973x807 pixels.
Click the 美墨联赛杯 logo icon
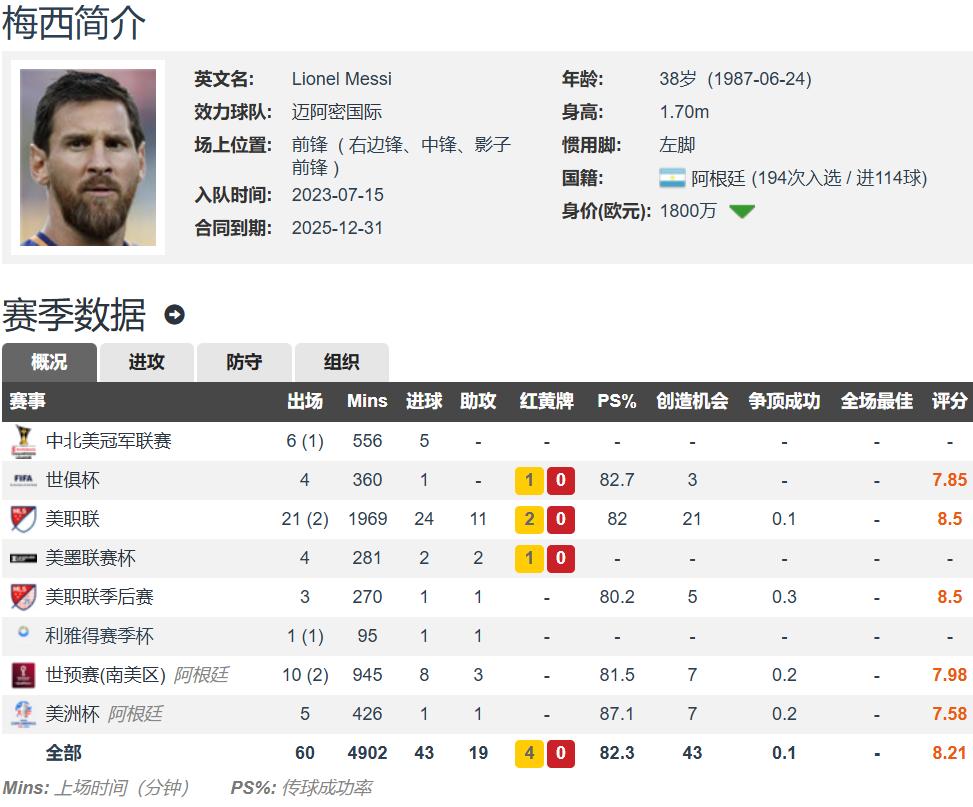click(23, 558)
